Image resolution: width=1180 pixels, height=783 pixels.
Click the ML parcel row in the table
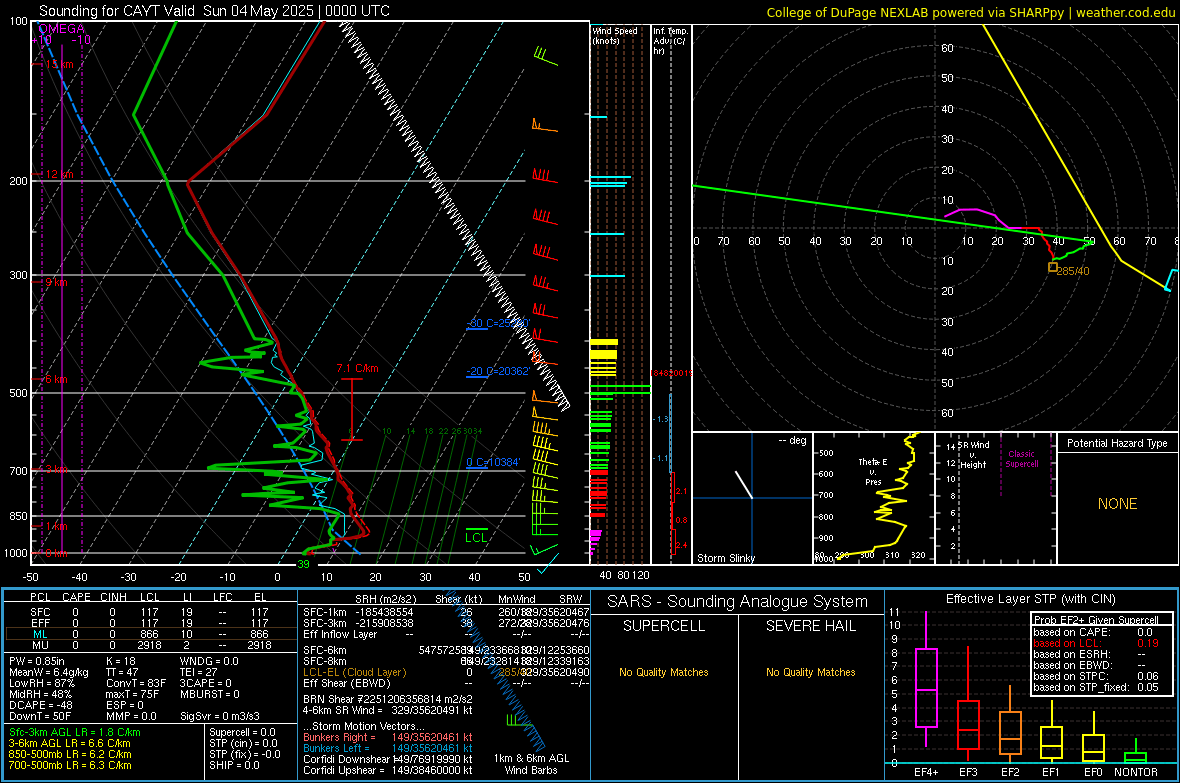[x=150, y=635]
